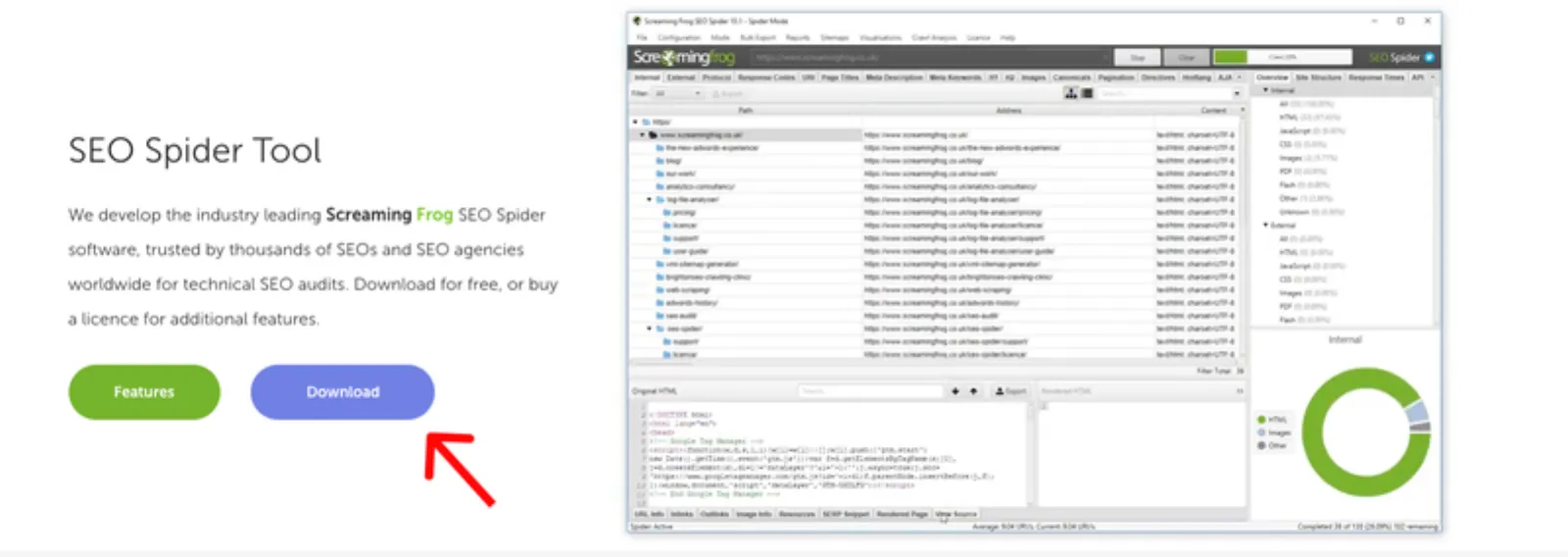This screenshot has width=1568, height=557.
Task: Select the Response Codes tab
Action: (x=766, y=77)
